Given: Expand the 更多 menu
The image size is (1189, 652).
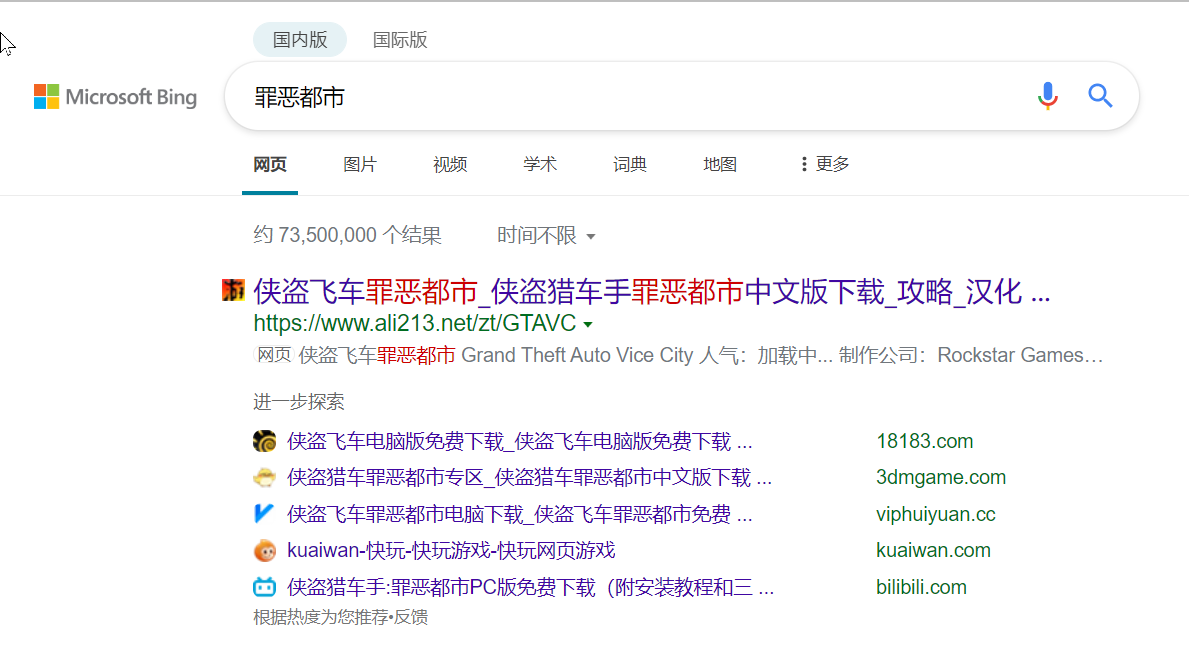Looking at the screenshot, I should 824,164.
